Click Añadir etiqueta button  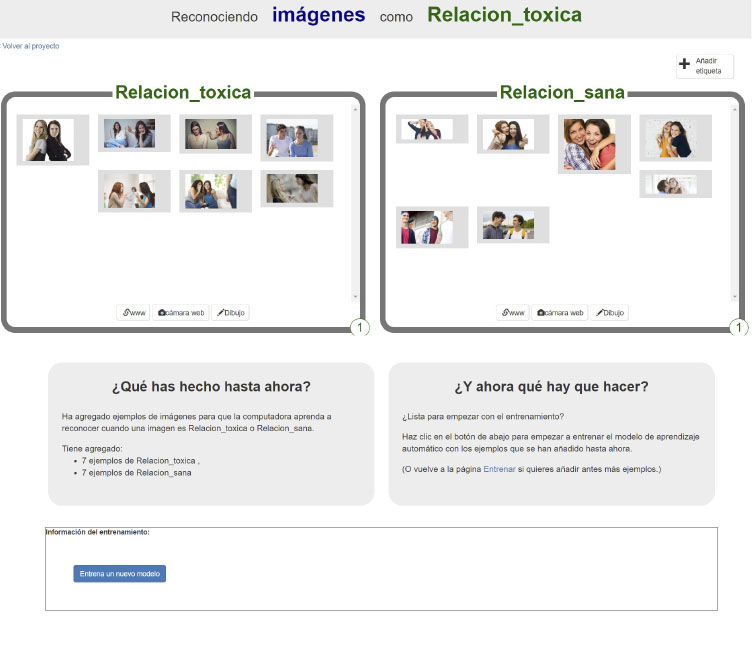click(x=705, y=66)
